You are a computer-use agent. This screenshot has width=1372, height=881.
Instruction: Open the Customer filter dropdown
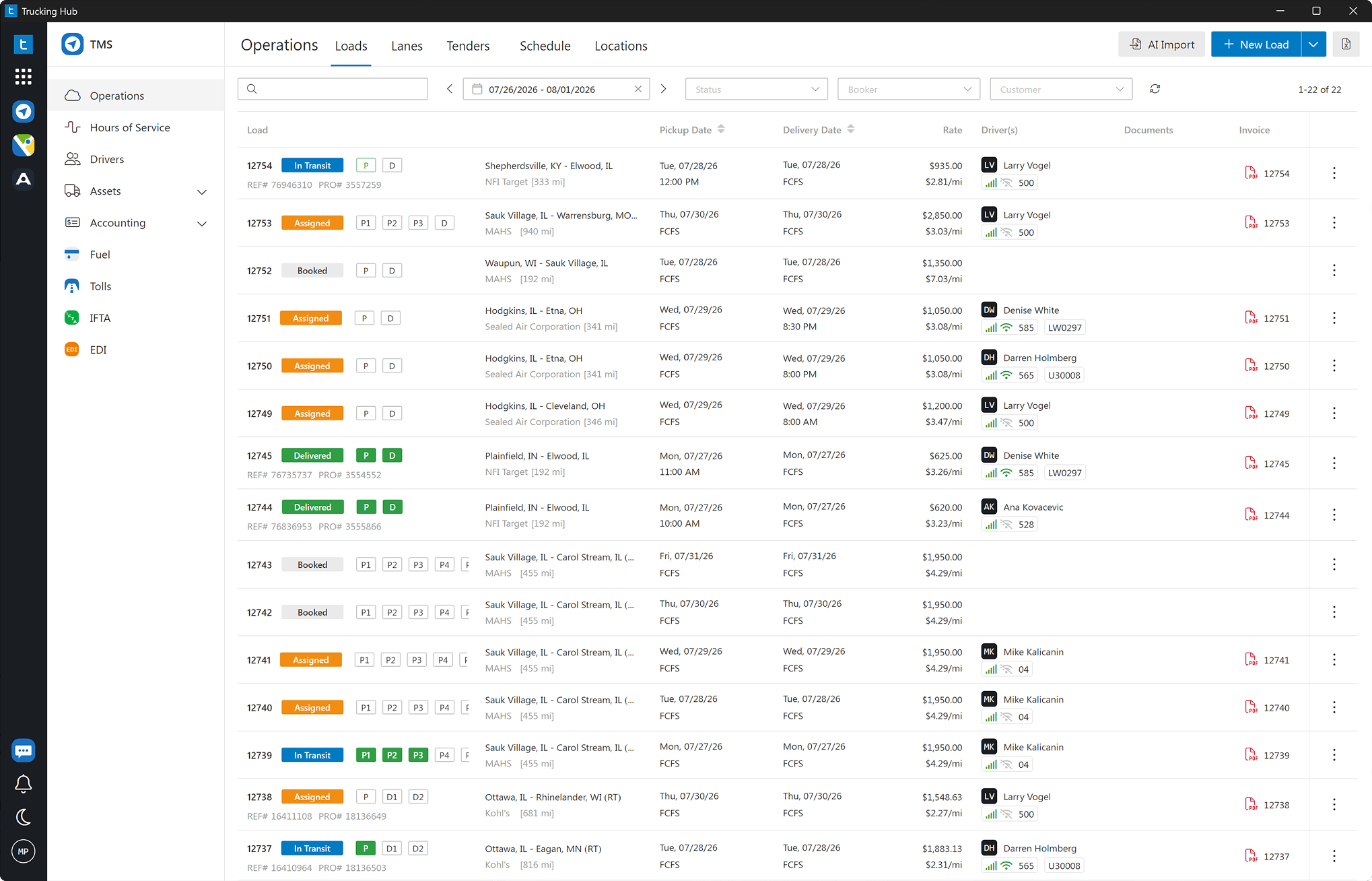pos(1061,89)
